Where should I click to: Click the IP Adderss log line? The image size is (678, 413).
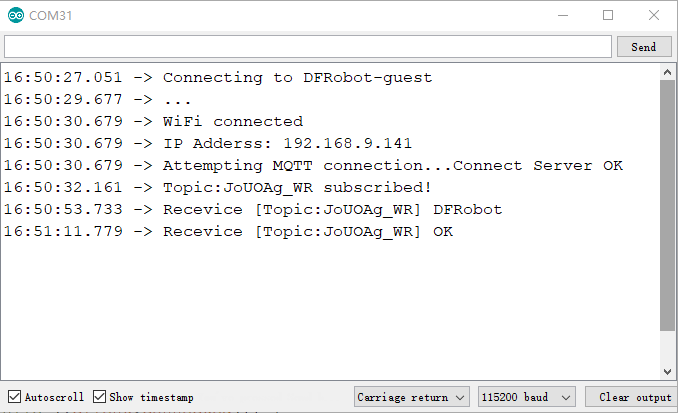coord(208,144)
